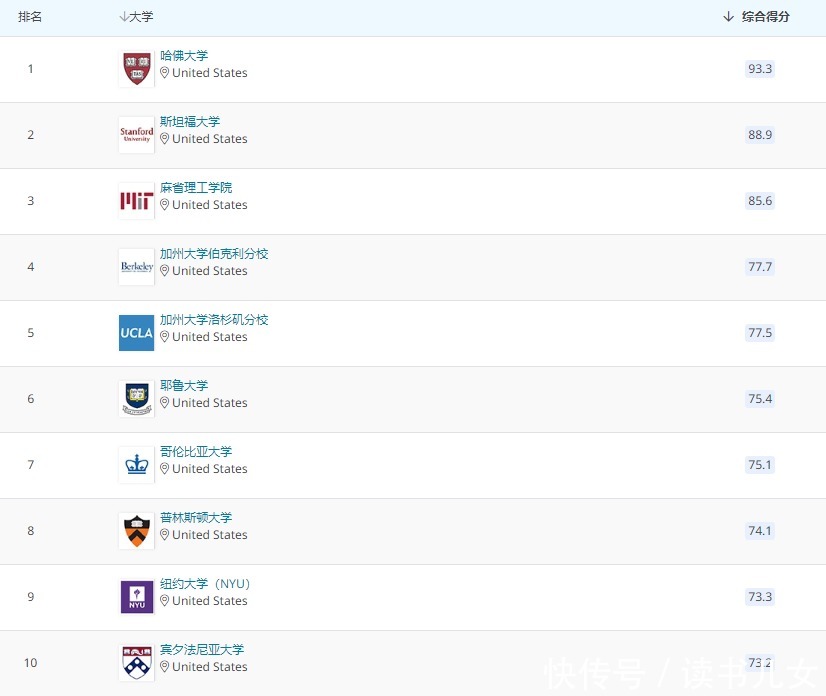
Task: Click Harvard's score of 93.3
Action: (760, 69)
